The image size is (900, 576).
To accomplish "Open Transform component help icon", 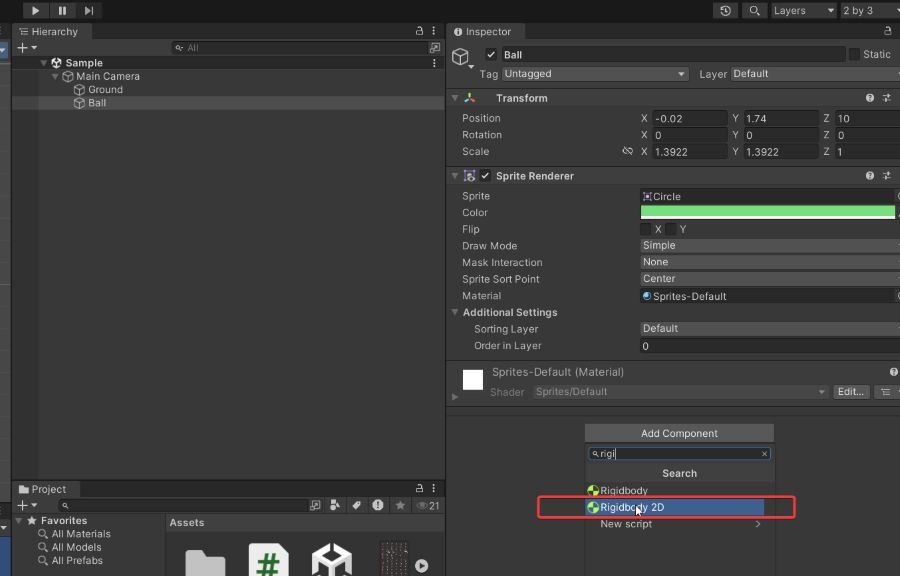I will 870,98.
